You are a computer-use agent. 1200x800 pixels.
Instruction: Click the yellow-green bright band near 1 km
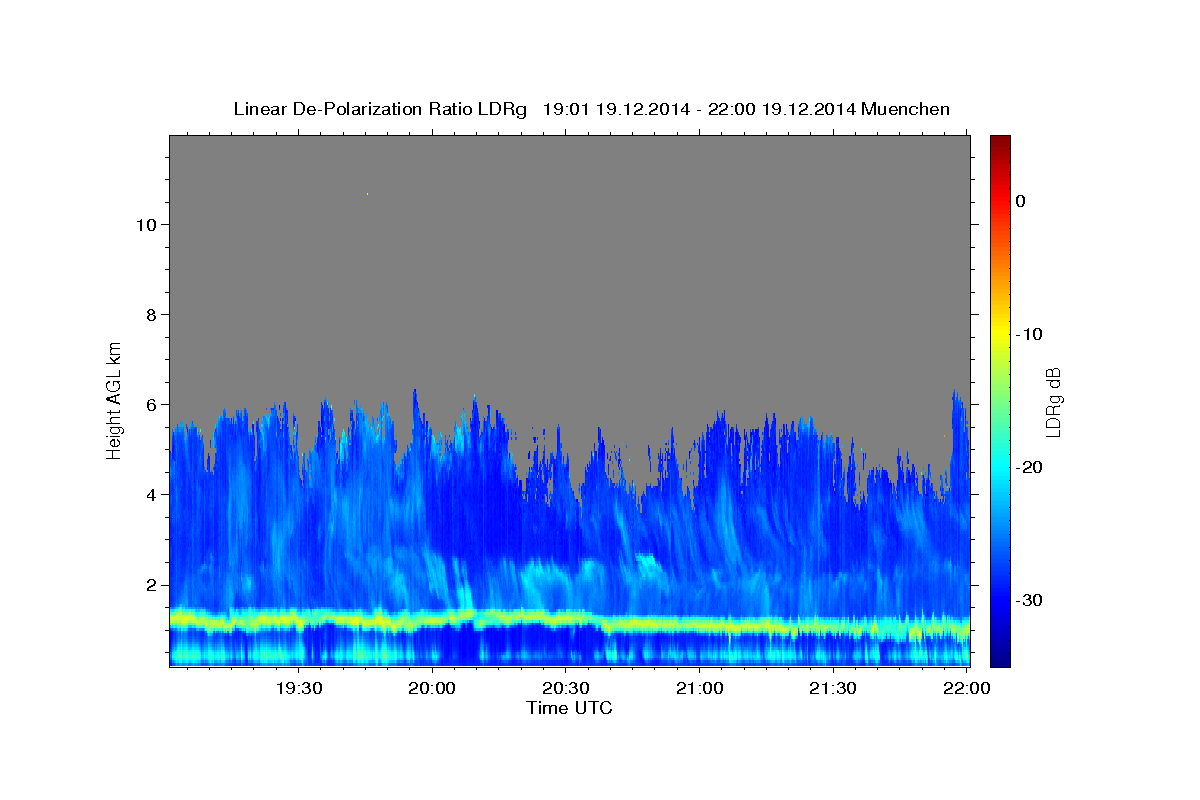click(x=569, y=622)
